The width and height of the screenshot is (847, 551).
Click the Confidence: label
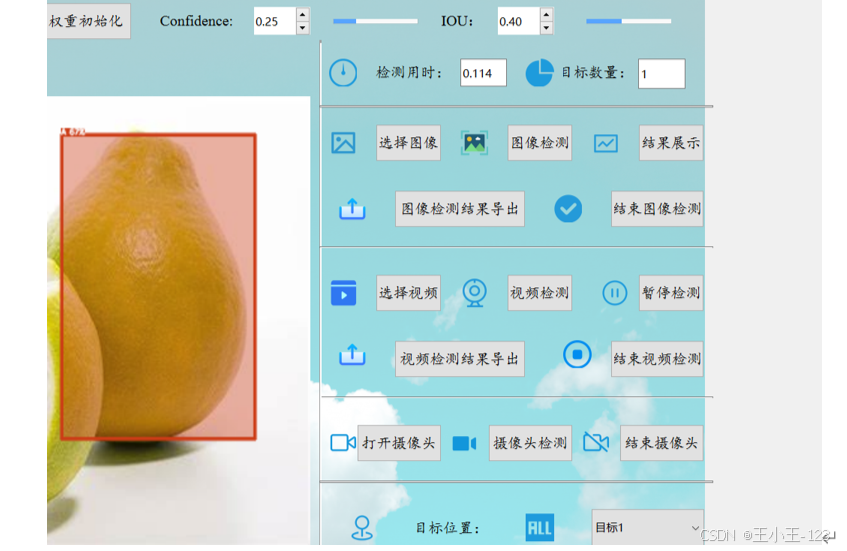click(197, 21)
